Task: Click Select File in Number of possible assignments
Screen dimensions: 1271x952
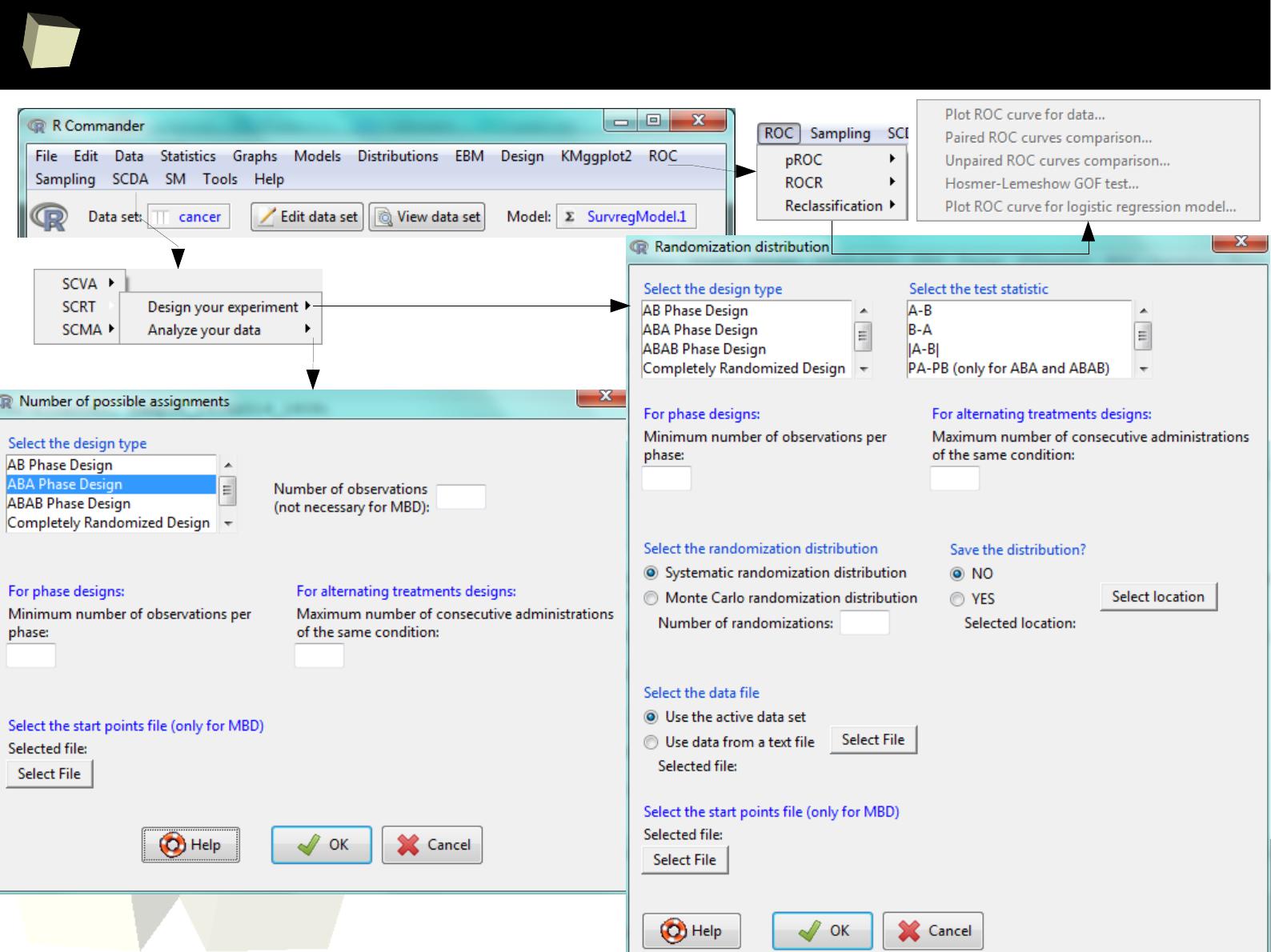Action: (50, 774)
